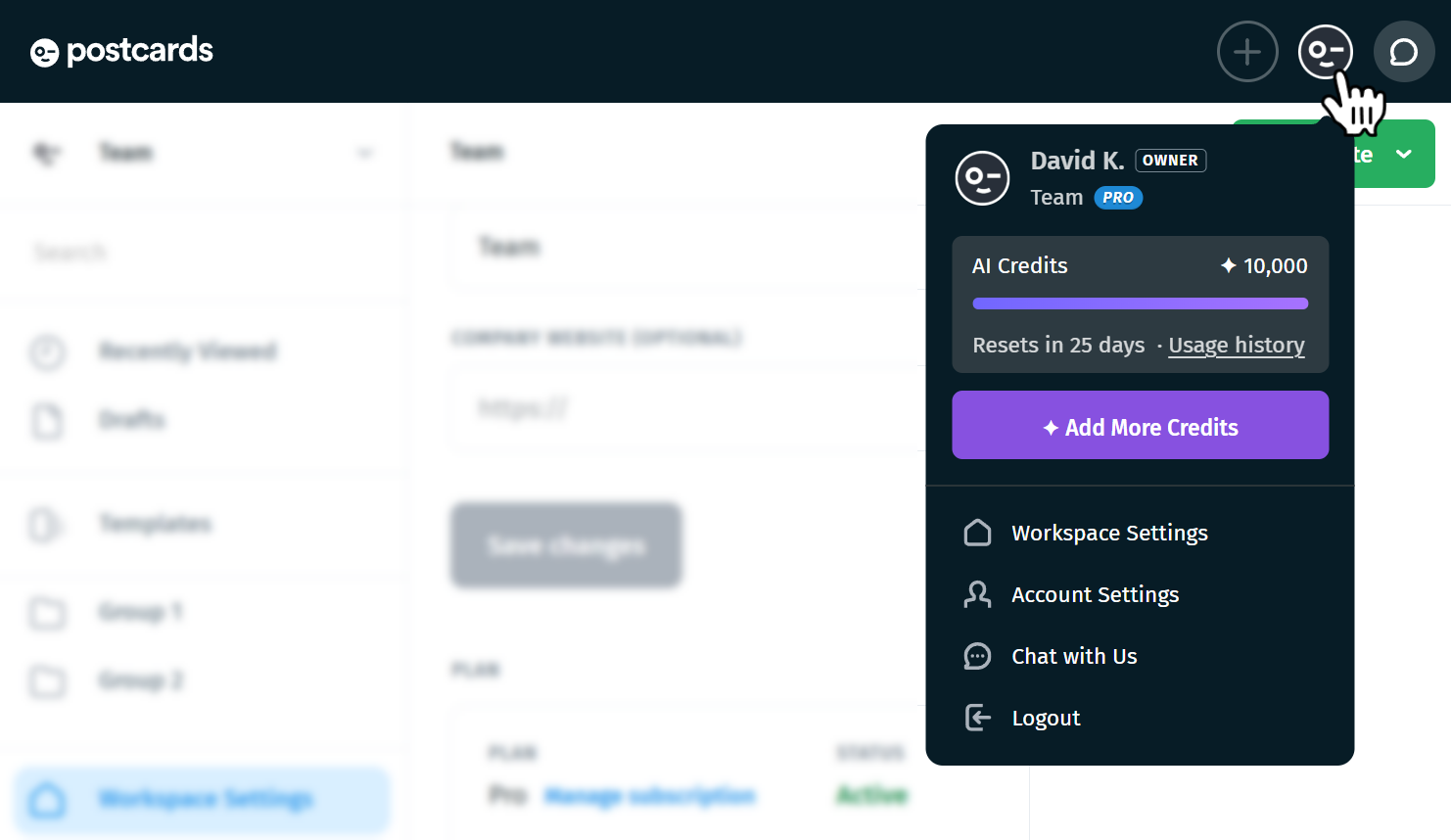
Task: Click the Chat with Us speech icon
Action: coord(977,656)
